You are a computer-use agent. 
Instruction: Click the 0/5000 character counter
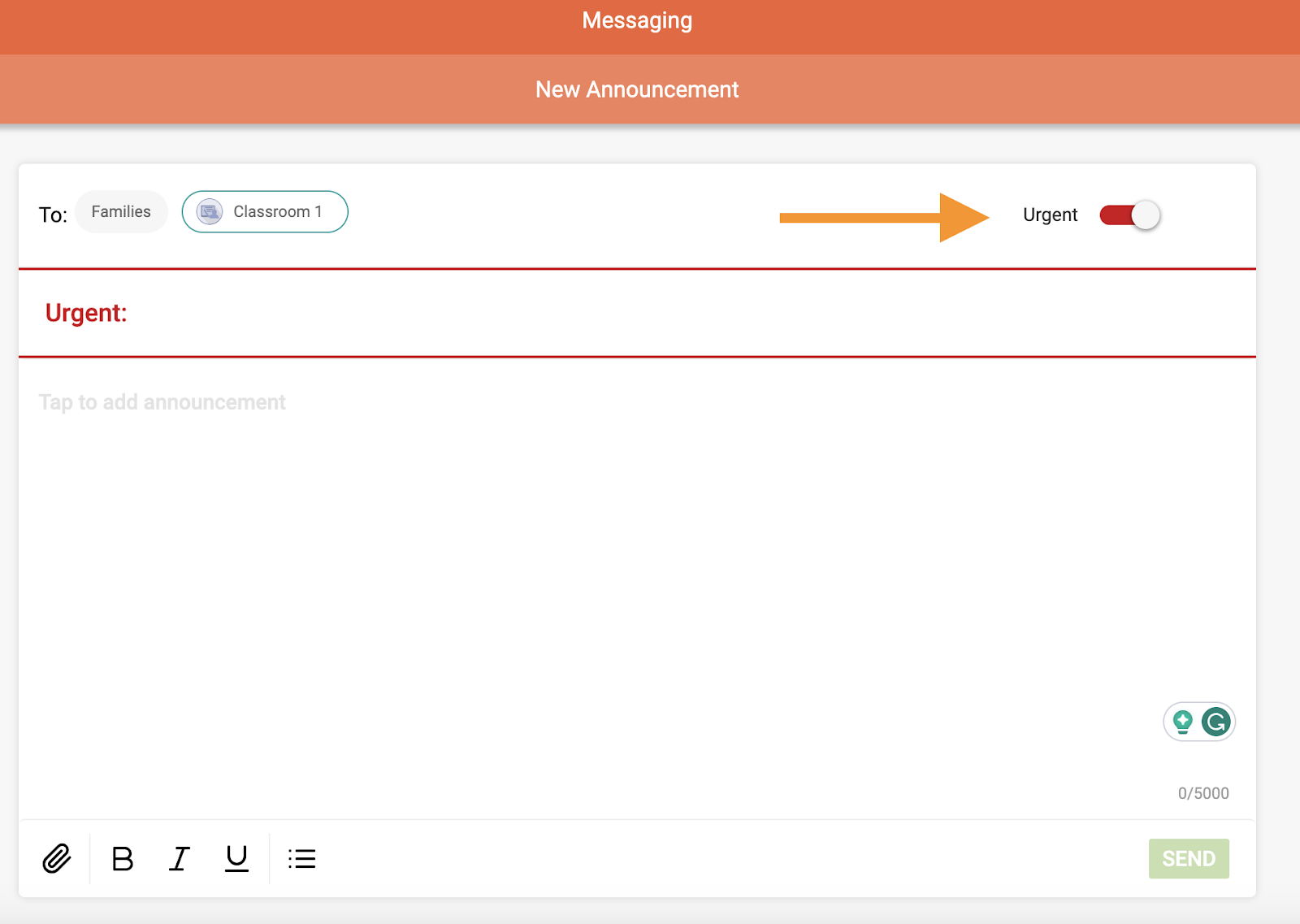(1203, 793)
